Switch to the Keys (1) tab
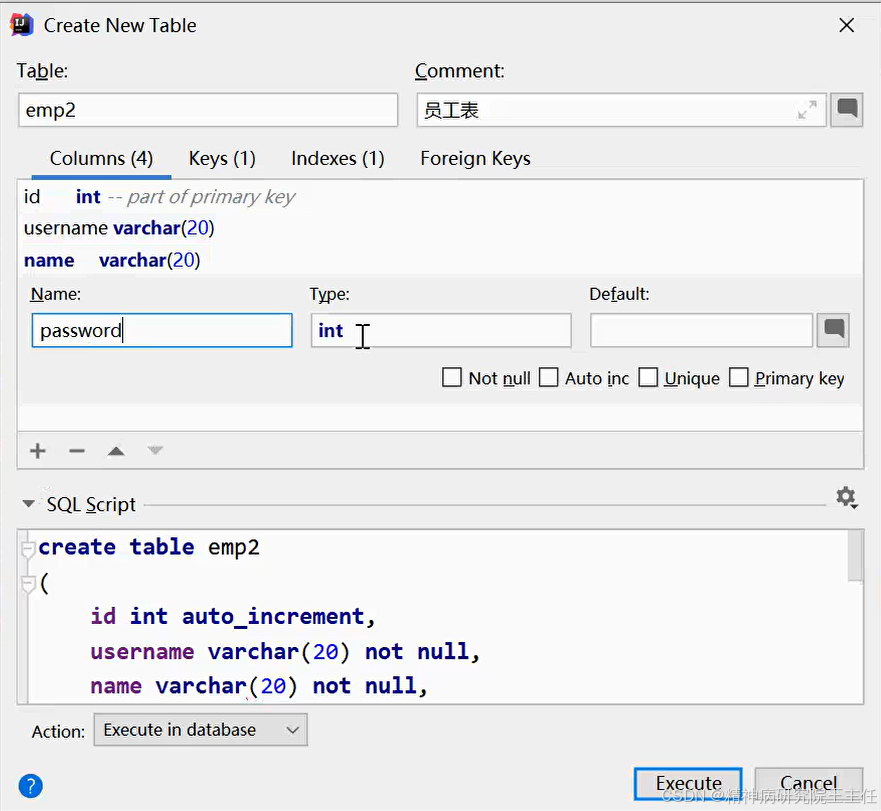The height and width of the screenshot is (811, 881). coord(221,158)
